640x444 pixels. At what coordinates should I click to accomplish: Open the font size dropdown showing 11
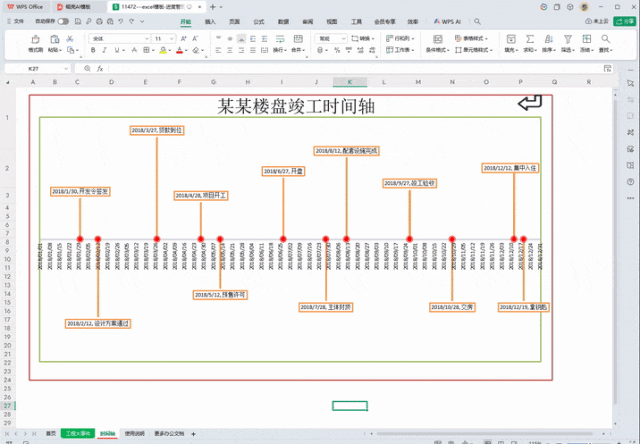tap(172, 39)
